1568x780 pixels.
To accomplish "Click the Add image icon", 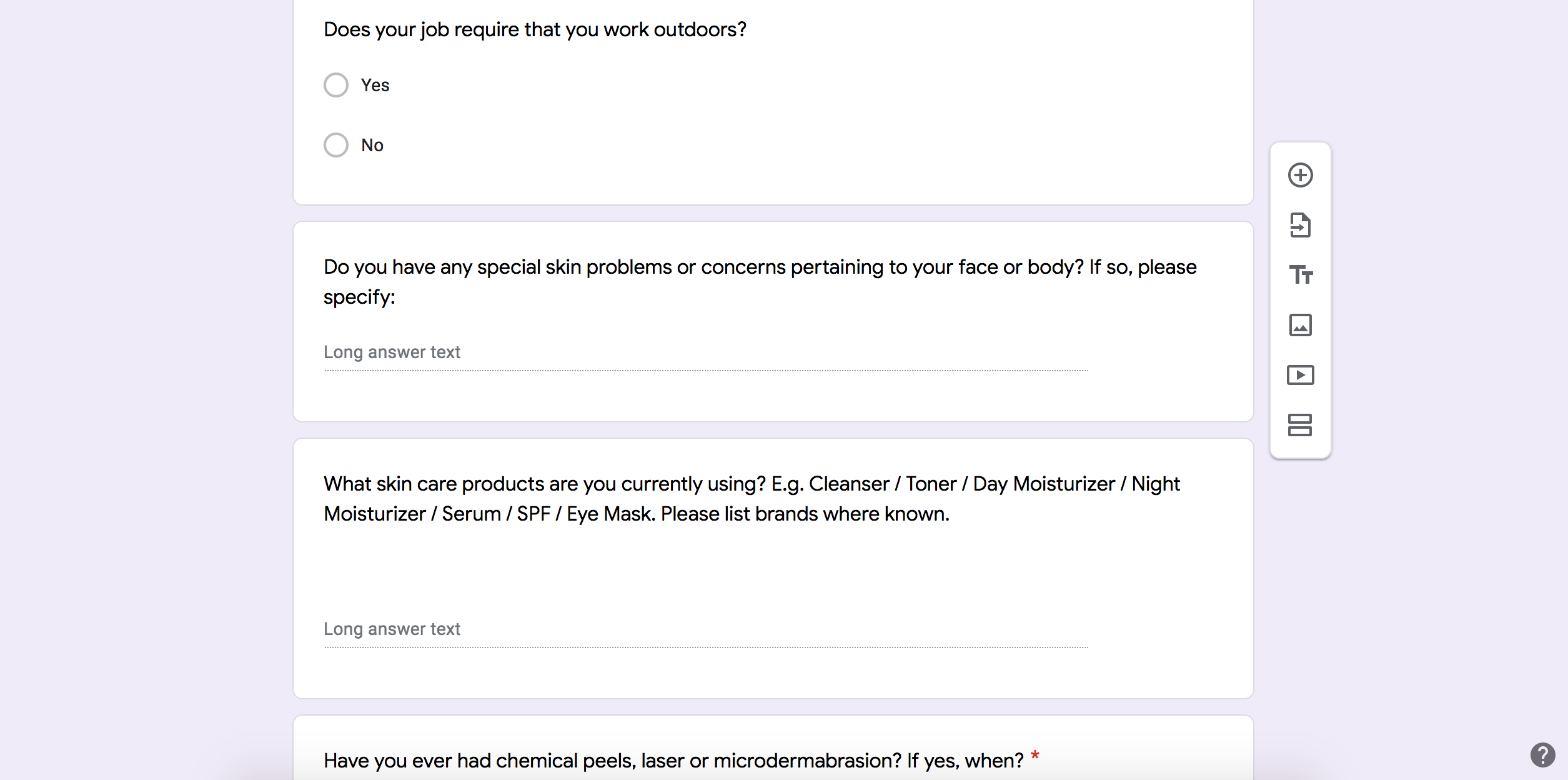I will (x=1300, y=325).
